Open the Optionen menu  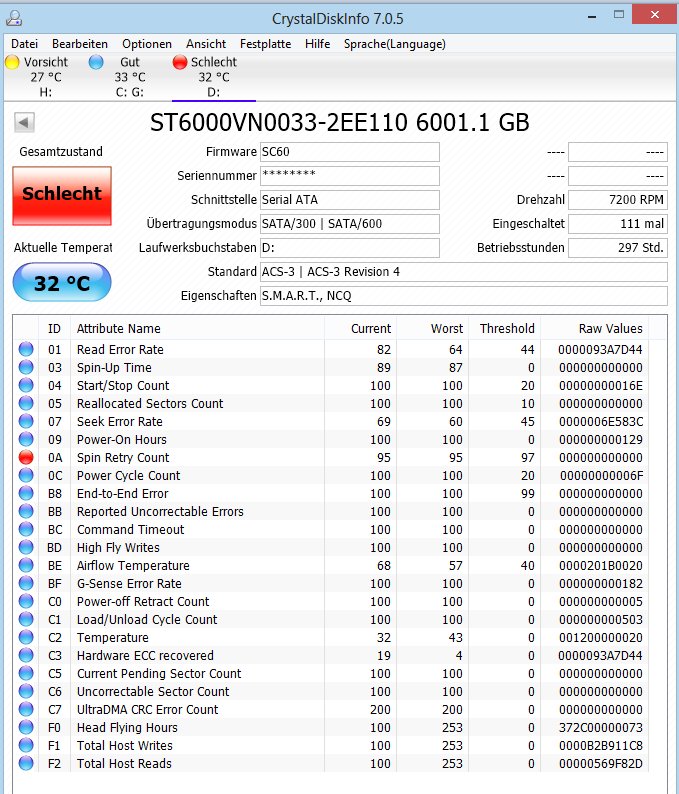[147, 44]
